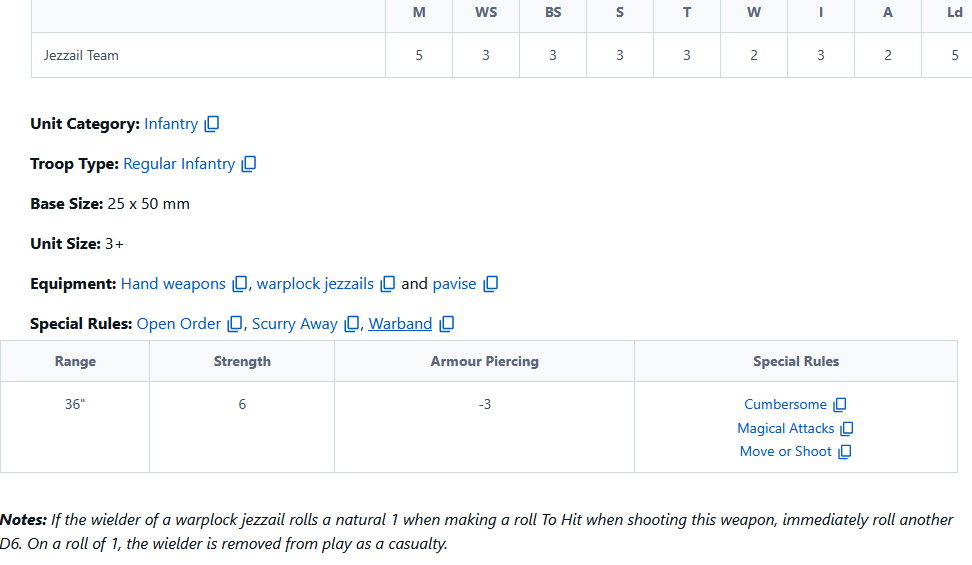Click the copy icon after Hand weapons

[239, 284]
